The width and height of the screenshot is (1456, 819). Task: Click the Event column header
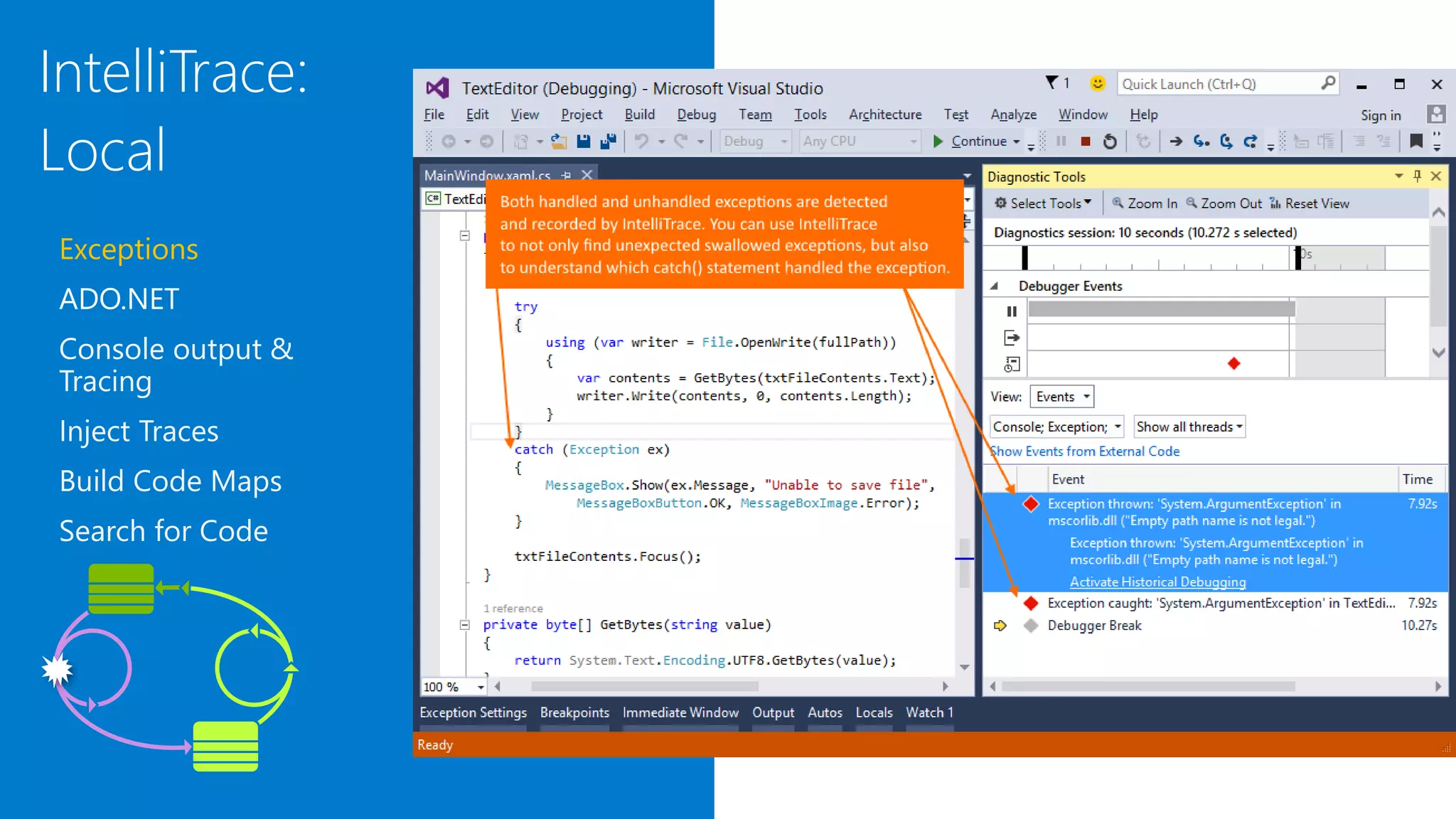(x=1222, y=479)
